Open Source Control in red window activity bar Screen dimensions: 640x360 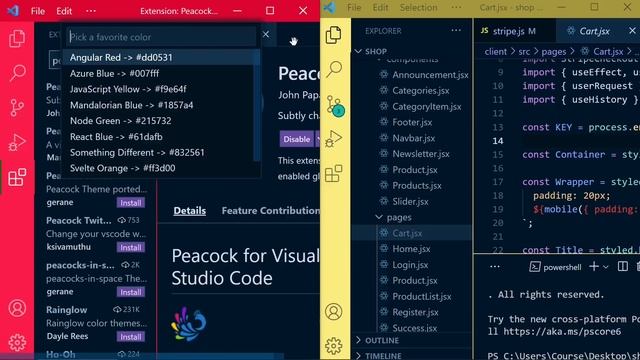click(x=17, y=108)
